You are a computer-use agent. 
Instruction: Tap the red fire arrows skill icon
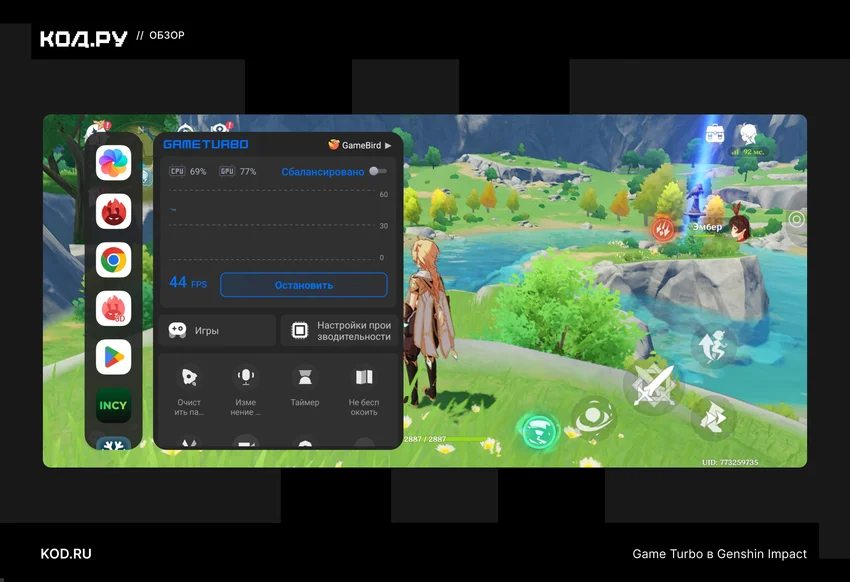coord(663,228)
